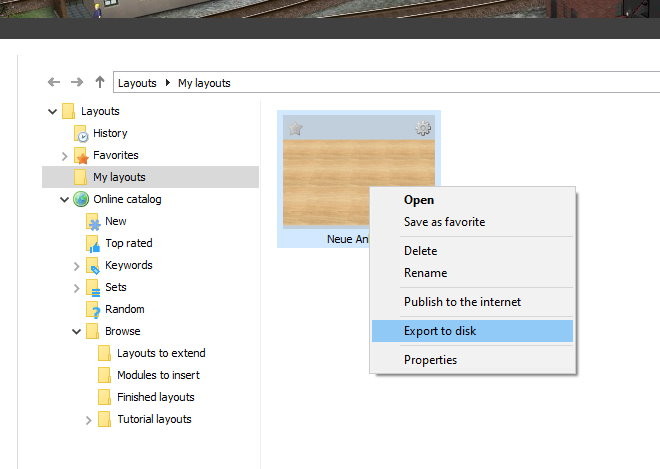The height and width of the screenshot is (469, 660).
Task: Navigate up one folder level
Action: click(100, 82)
